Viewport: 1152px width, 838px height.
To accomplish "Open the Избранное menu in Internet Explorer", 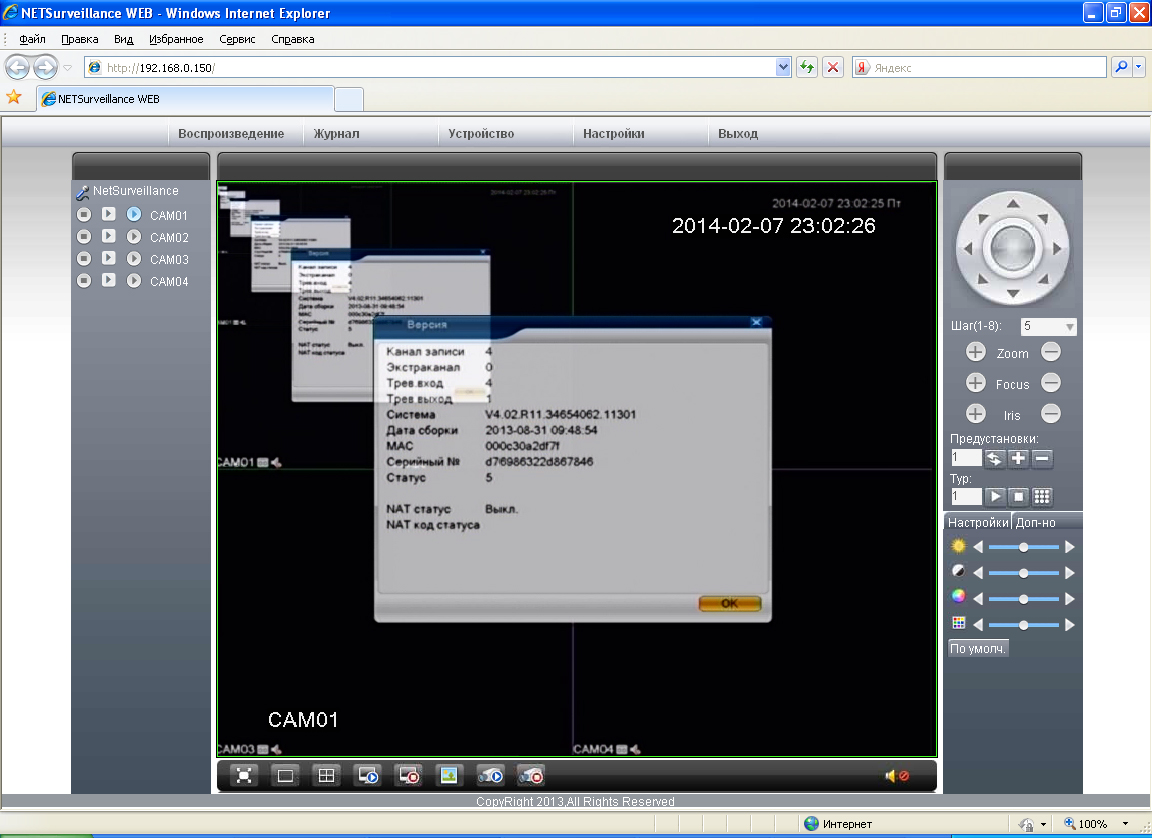I will [176, 39].
